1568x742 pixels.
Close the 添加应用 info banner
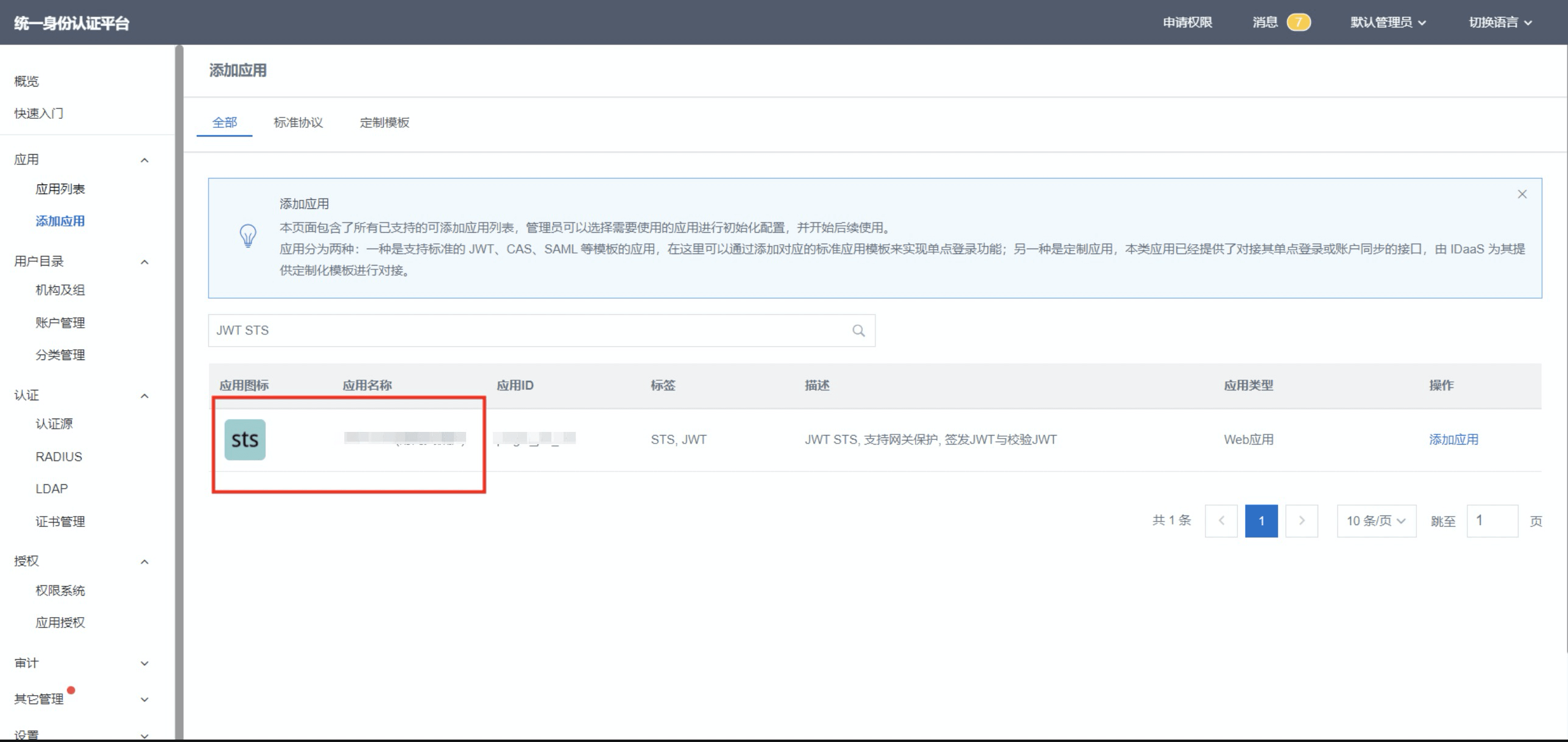[1522, 194]
